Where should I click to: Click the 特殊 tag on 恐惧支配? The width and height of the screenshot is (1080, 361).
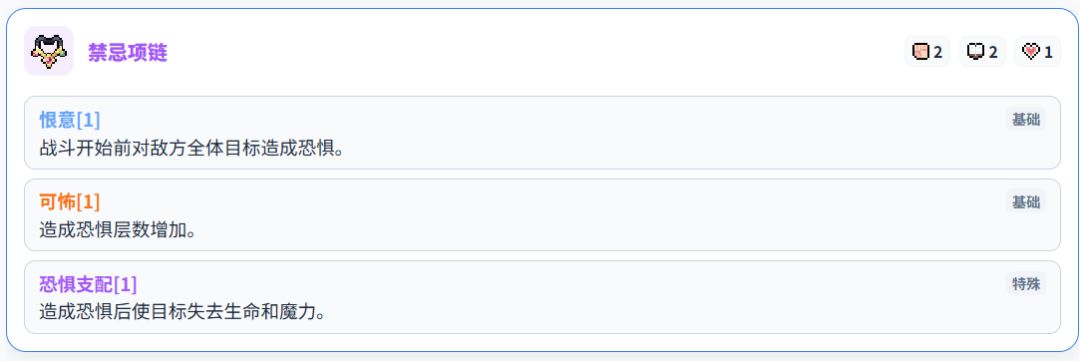tap(1026, 283)
